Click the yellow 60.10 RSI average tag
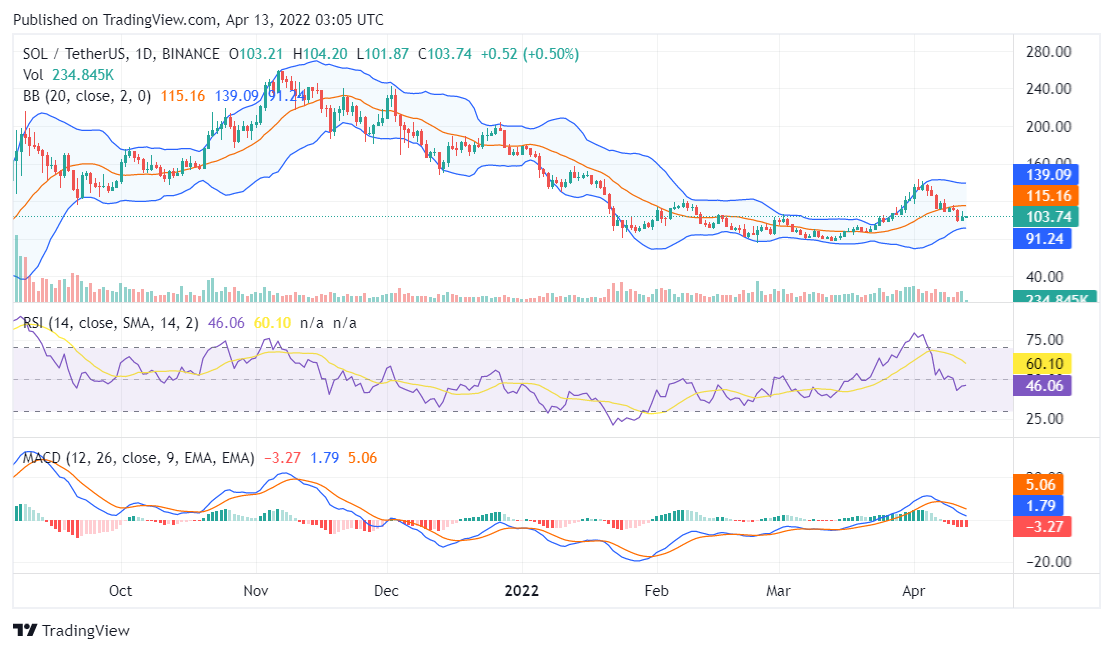Screen dimensions: 1113x652 (1043, 363)
